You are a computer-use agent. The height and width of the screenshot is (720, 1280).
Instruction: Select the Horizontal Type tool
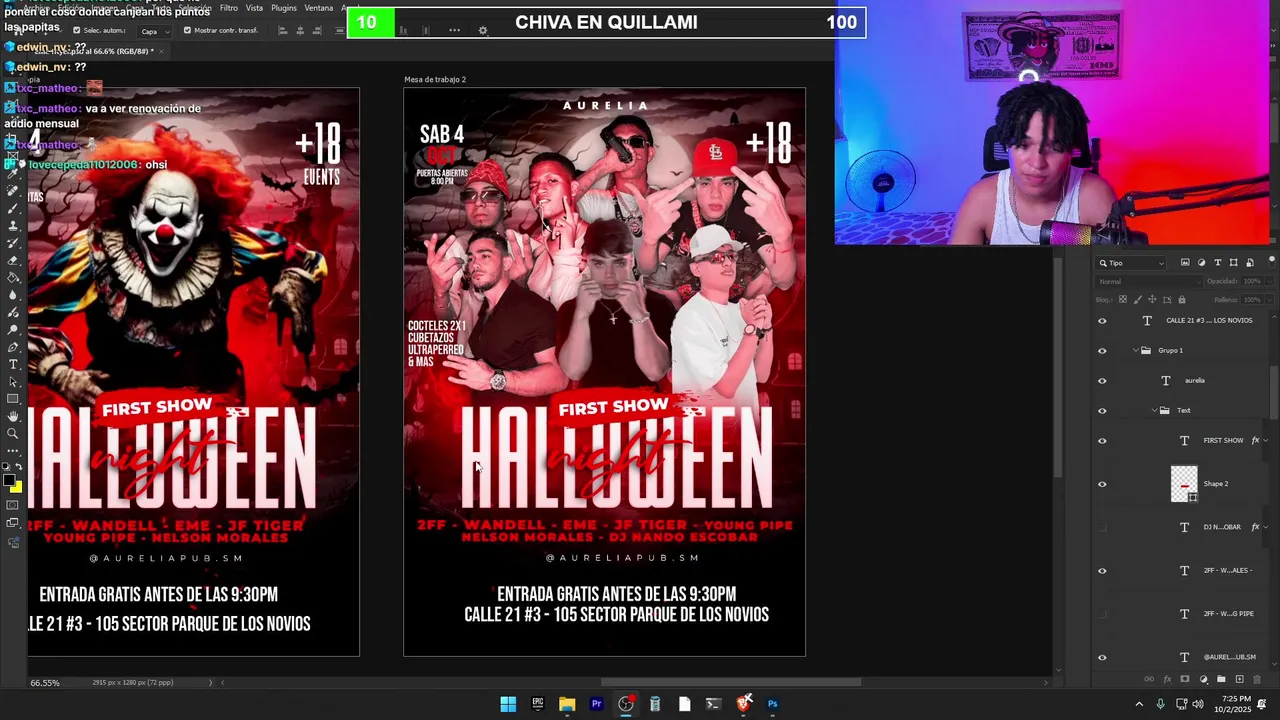tap(13, 364)
